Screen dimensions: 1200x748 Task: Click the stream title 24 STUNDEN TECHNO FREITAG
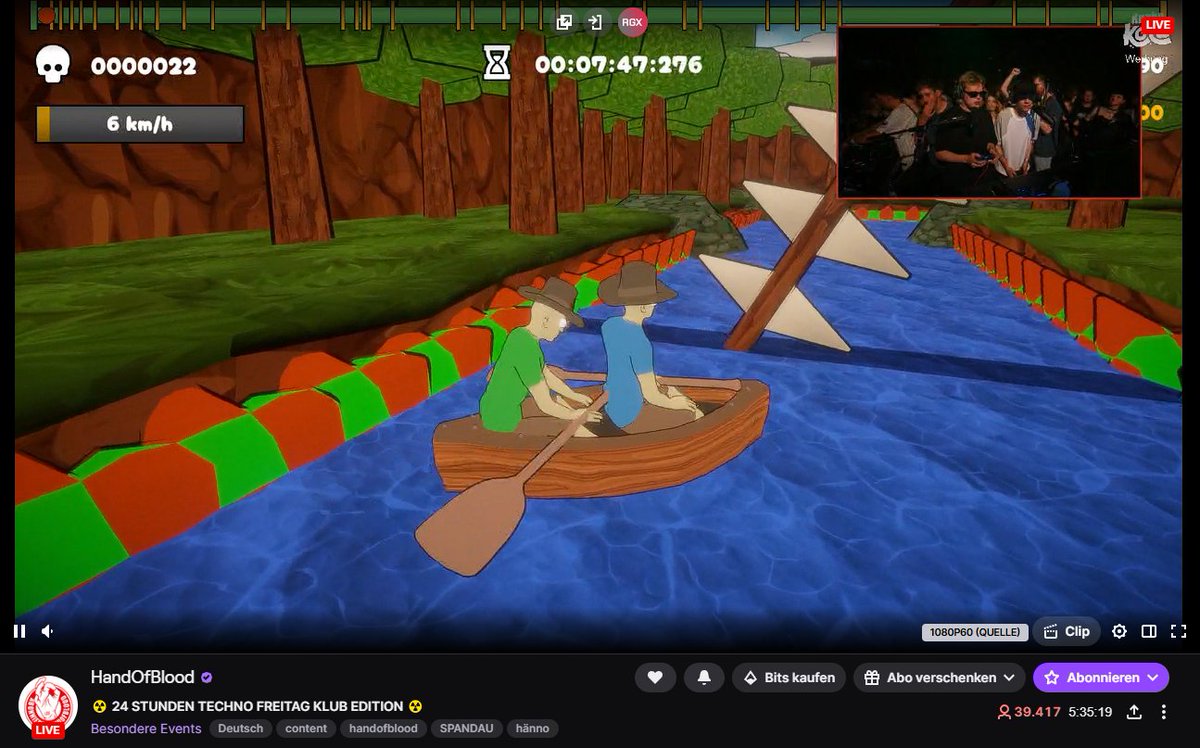257,705
